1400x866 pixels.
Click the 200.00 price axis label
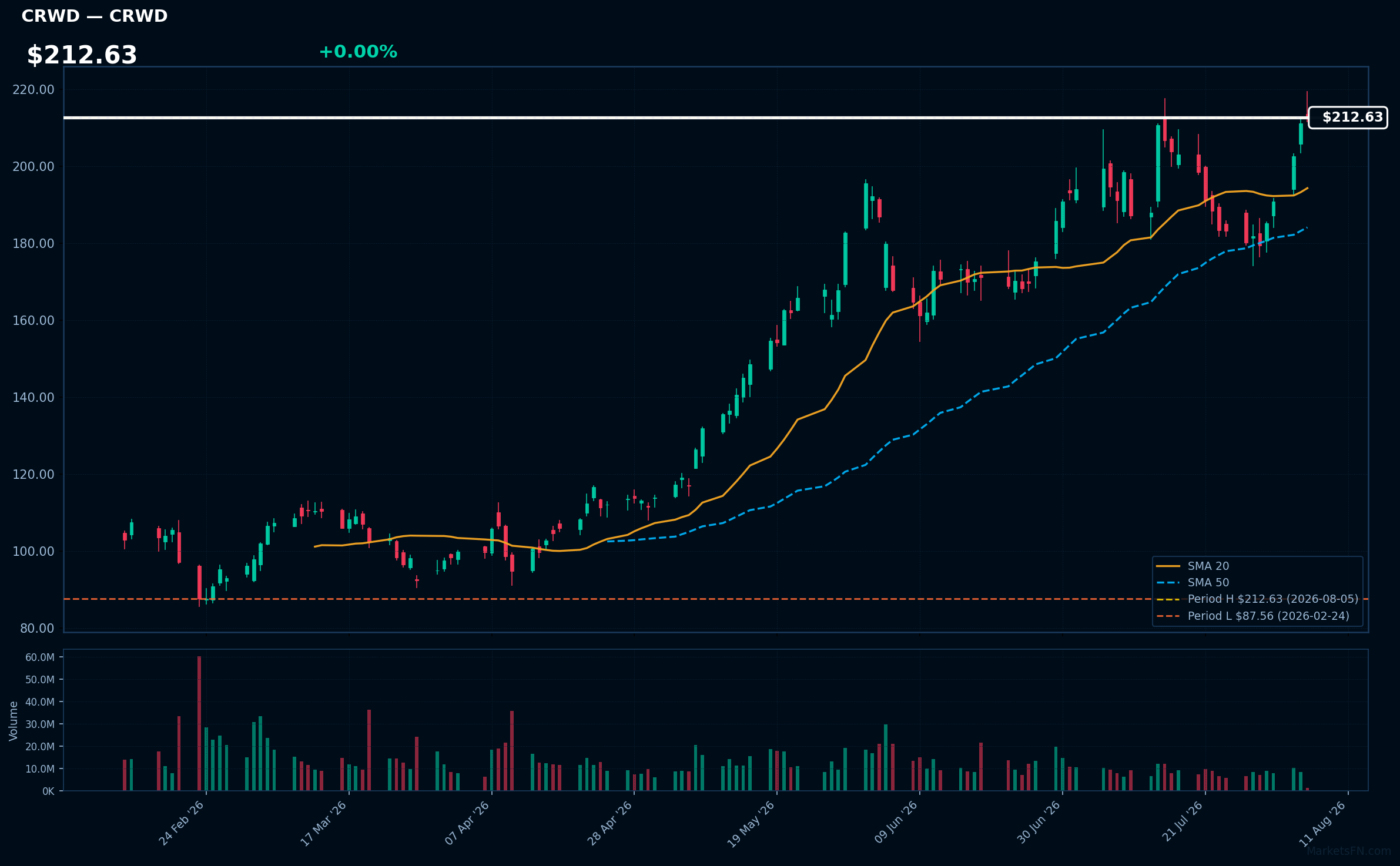[34, 166]
